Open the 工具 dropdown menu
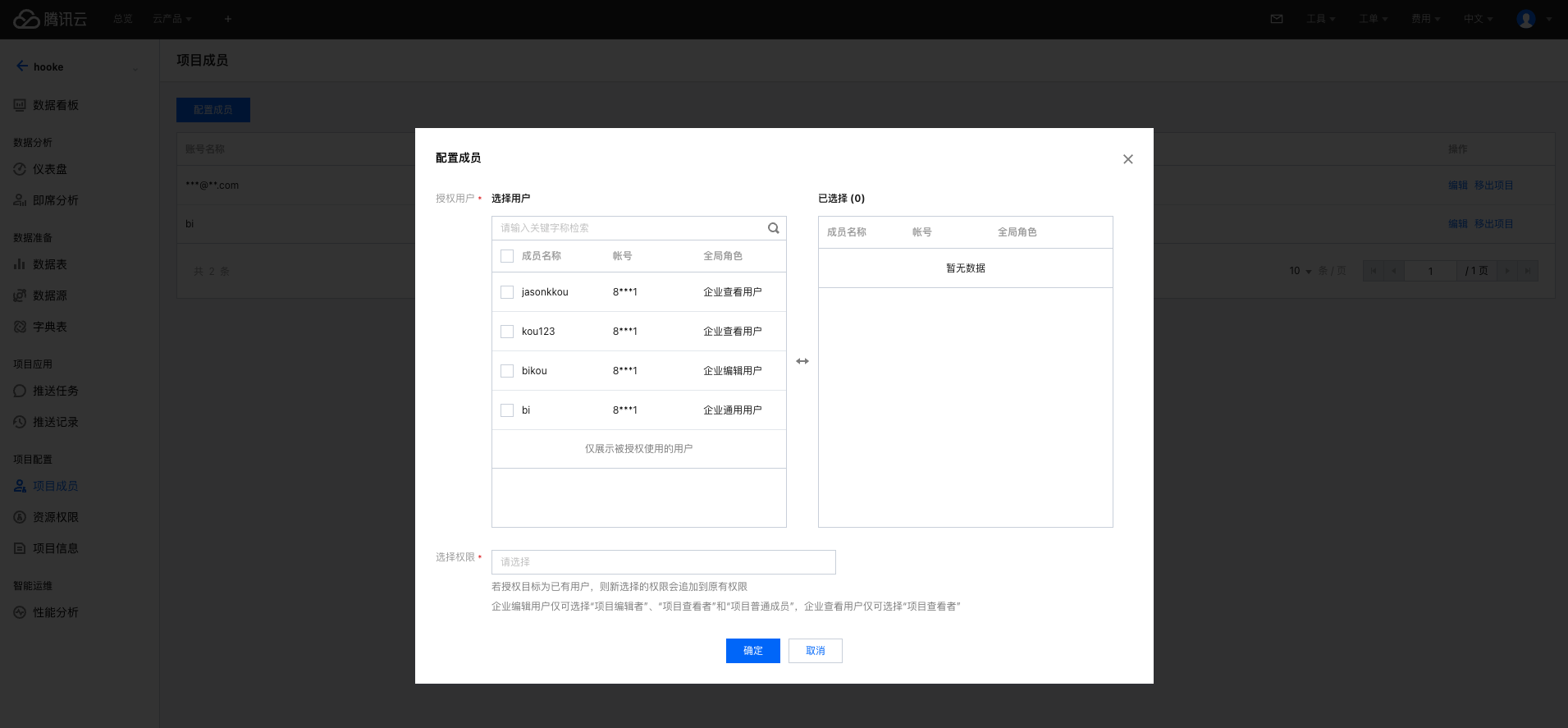 [1321, 19]
